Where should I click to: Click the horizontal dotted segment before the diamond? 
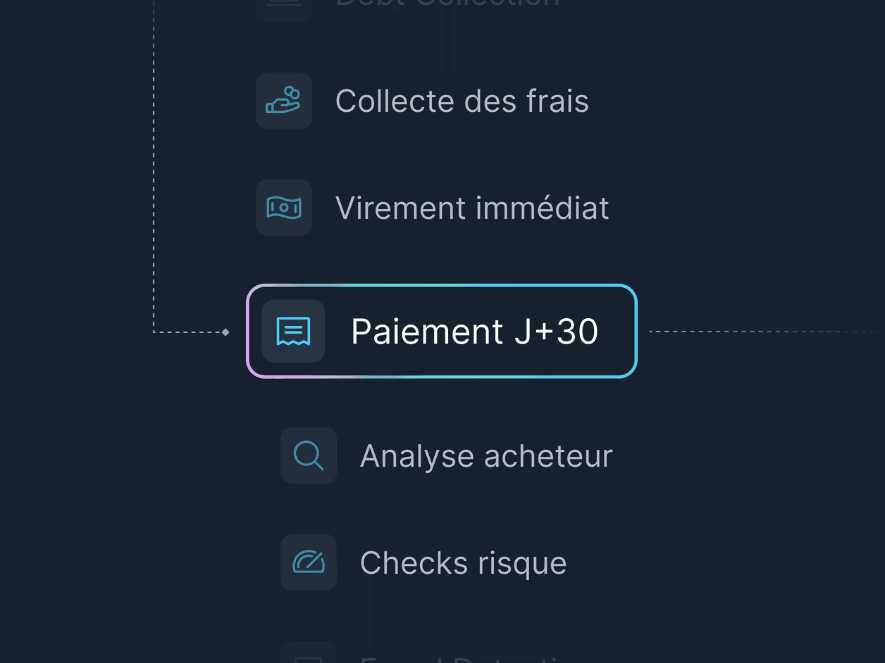(187, 332)
